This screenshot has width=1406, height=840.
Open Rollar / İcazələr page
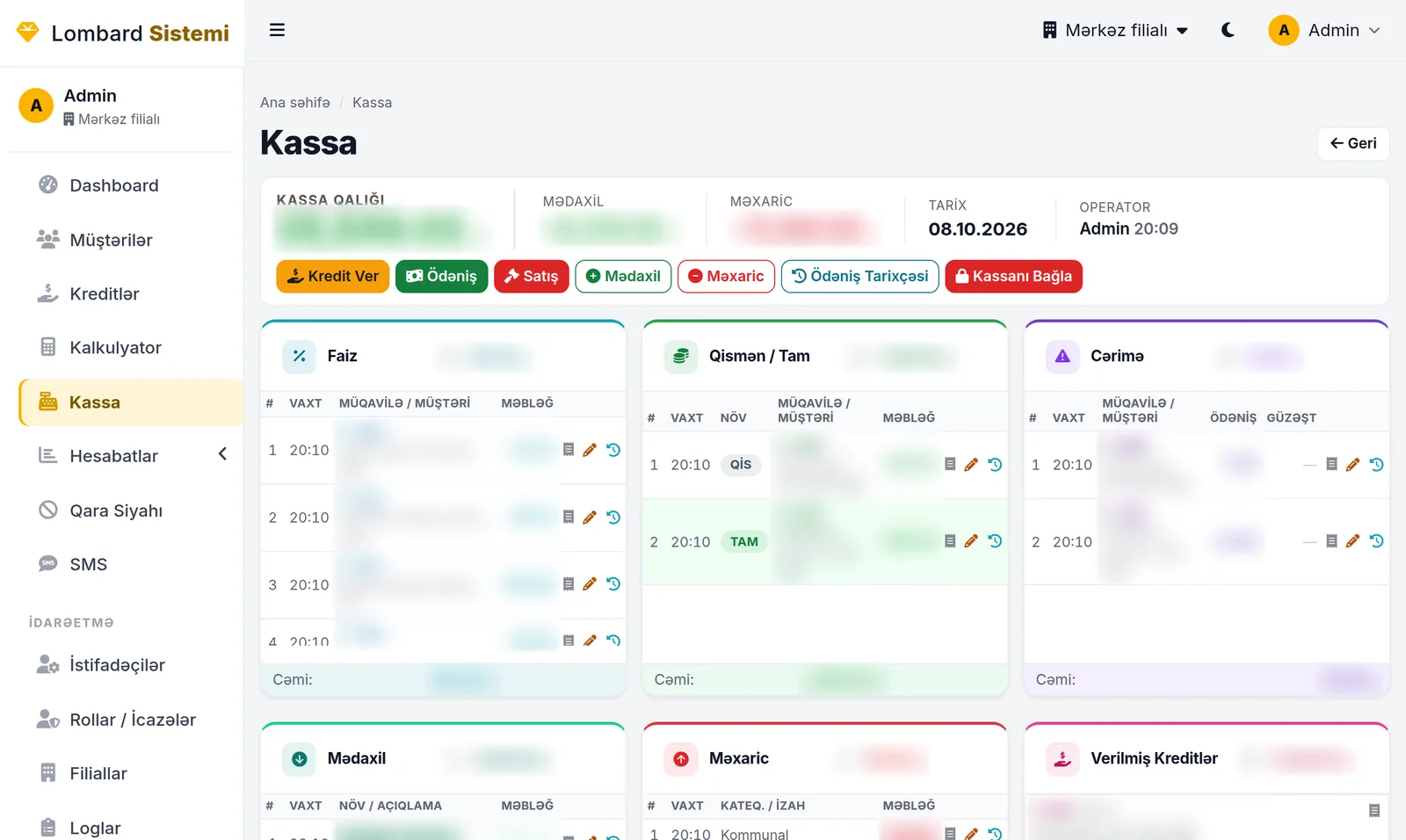coord(131,720)
